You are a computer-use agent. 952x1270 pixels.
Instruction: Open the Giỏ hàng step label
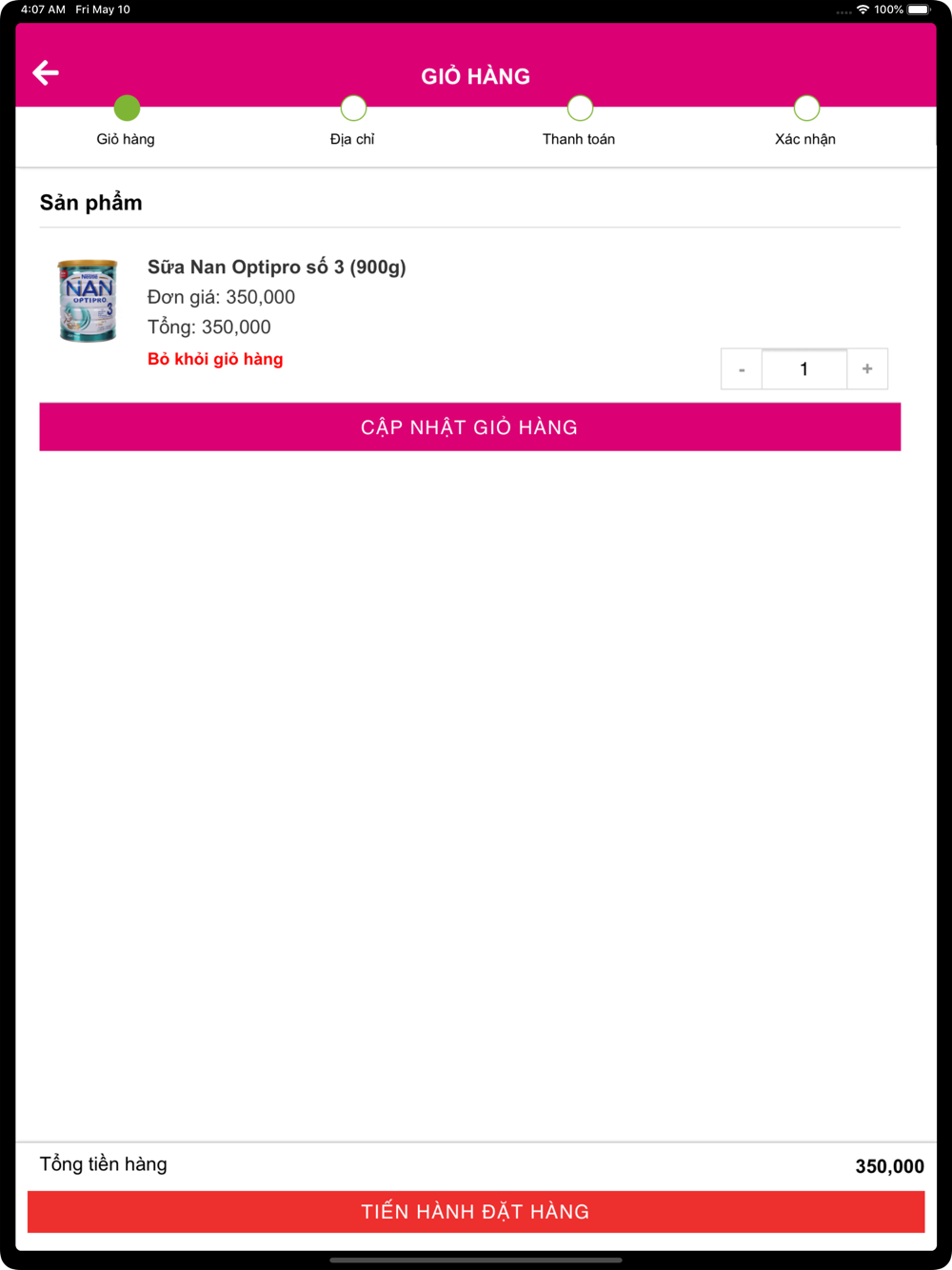pos(126,139)
